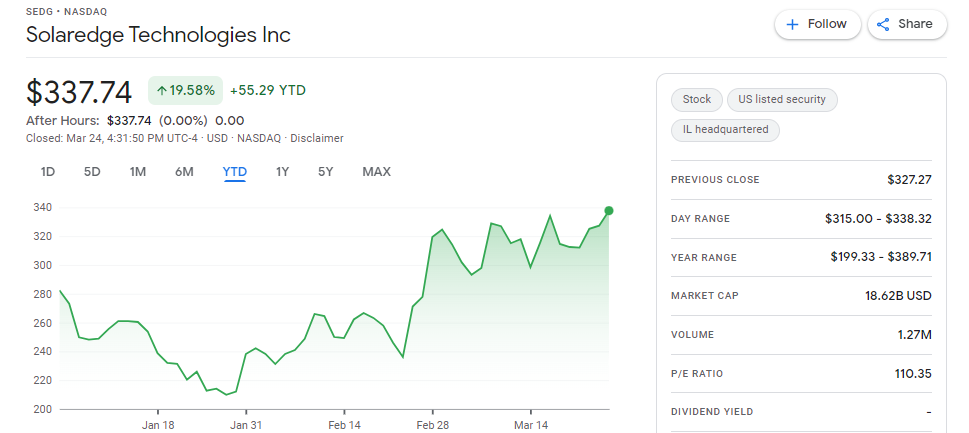Viewport: 969px width, 433px height.
Task: Click the DIVIDEND YIELD label
Action: pos(712,412)
